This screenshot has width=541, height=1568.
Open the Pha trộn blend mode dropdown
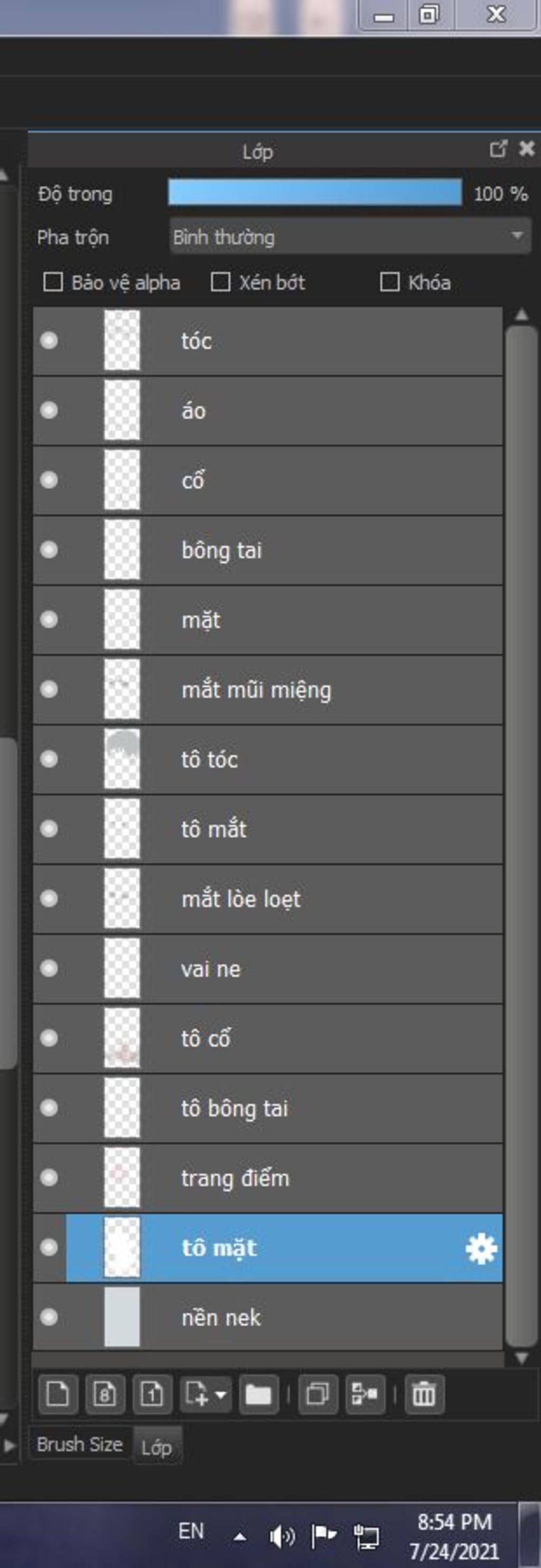(x=350, y=236)
